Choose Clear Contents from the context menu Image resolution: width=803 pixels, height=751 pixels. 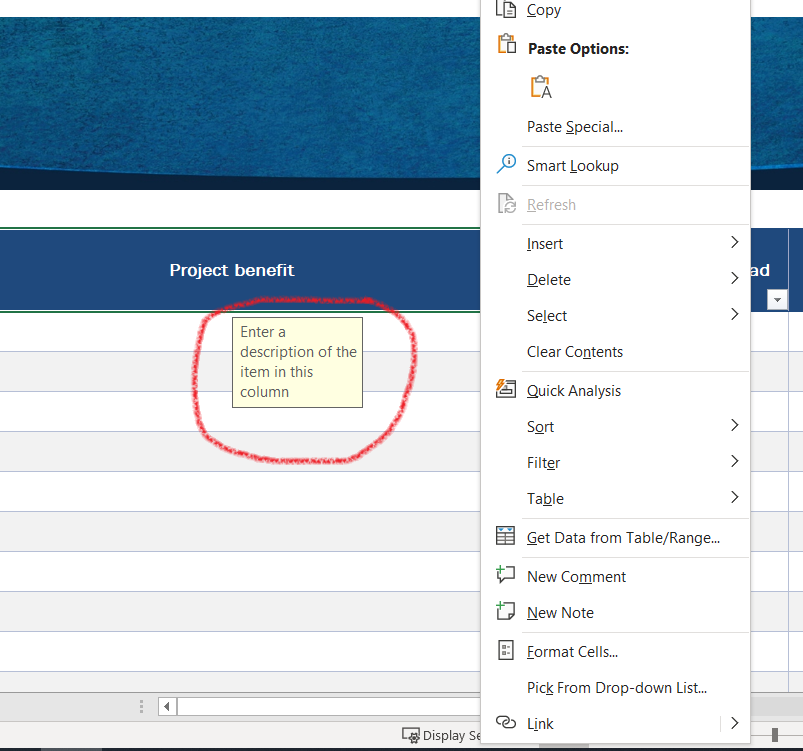click(575, 351)
